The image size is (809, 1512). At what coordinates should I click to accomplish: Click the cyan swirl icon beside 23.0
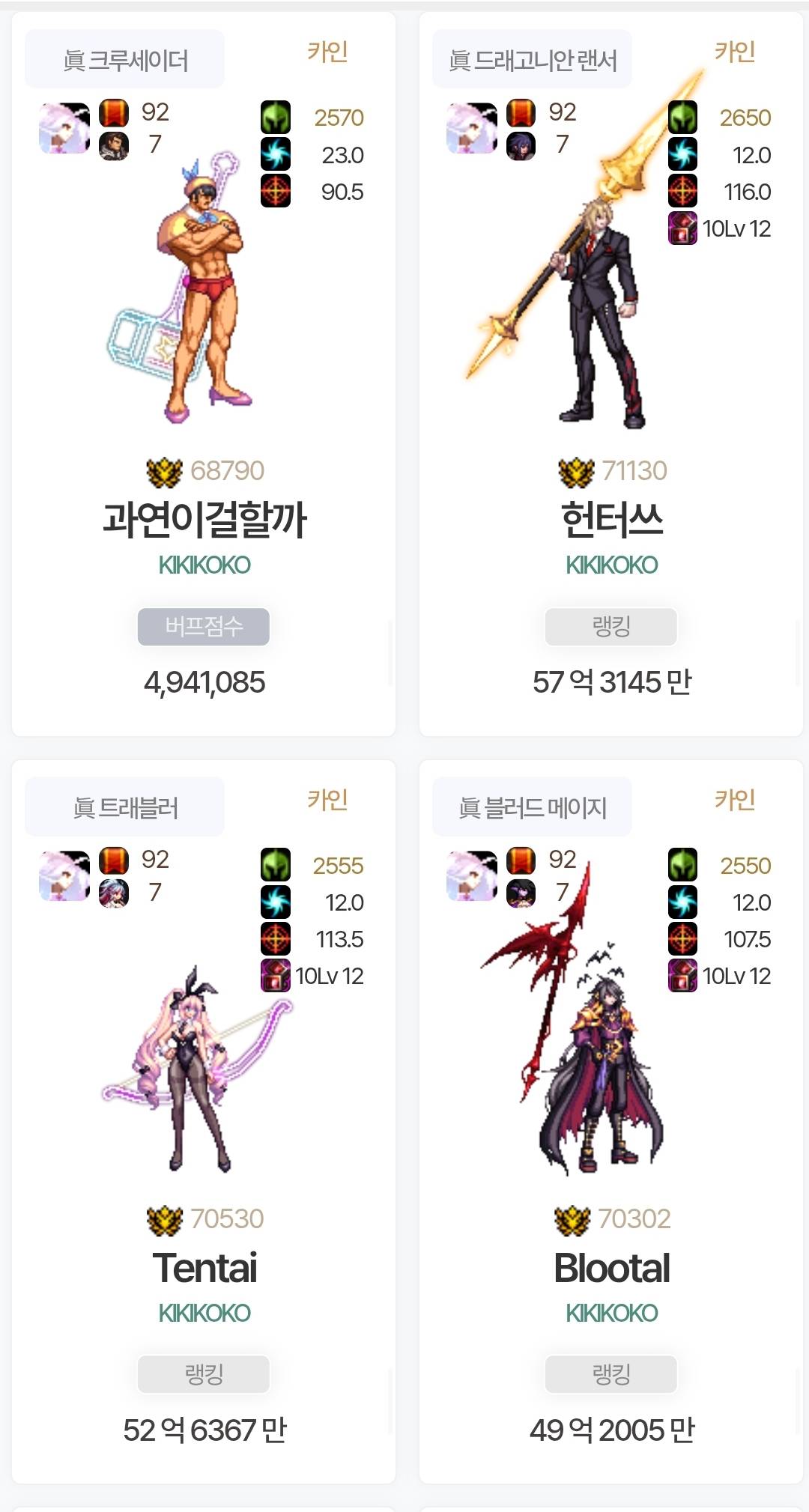276,154
